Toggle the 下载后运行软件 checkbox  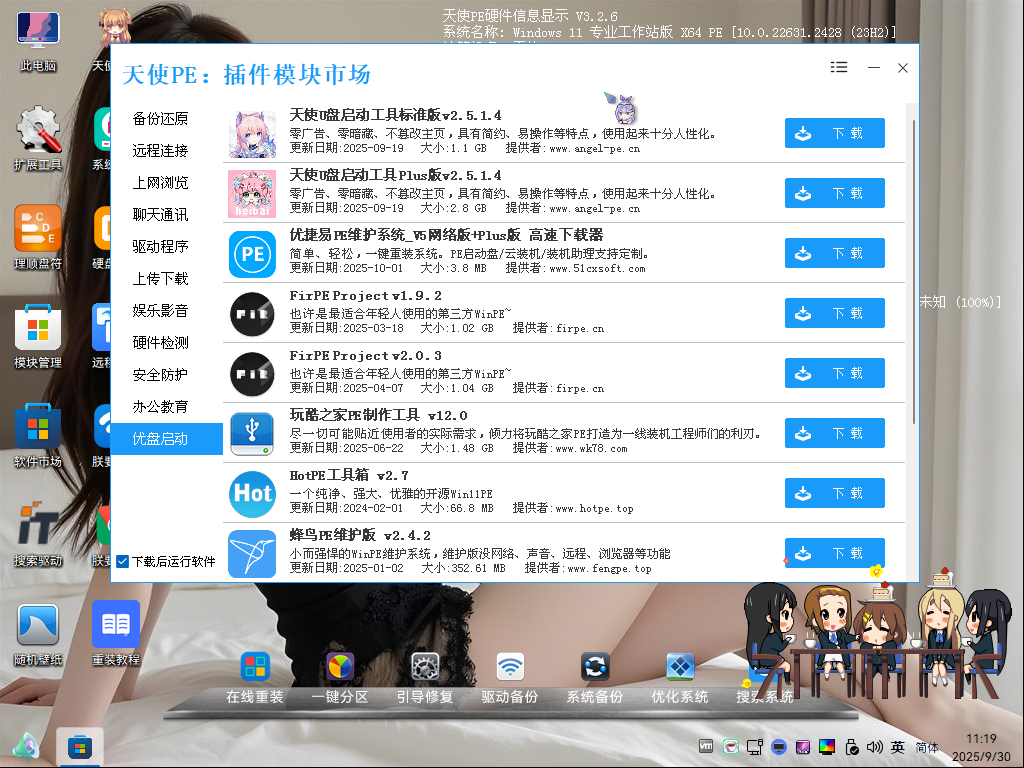click(123, 562)
